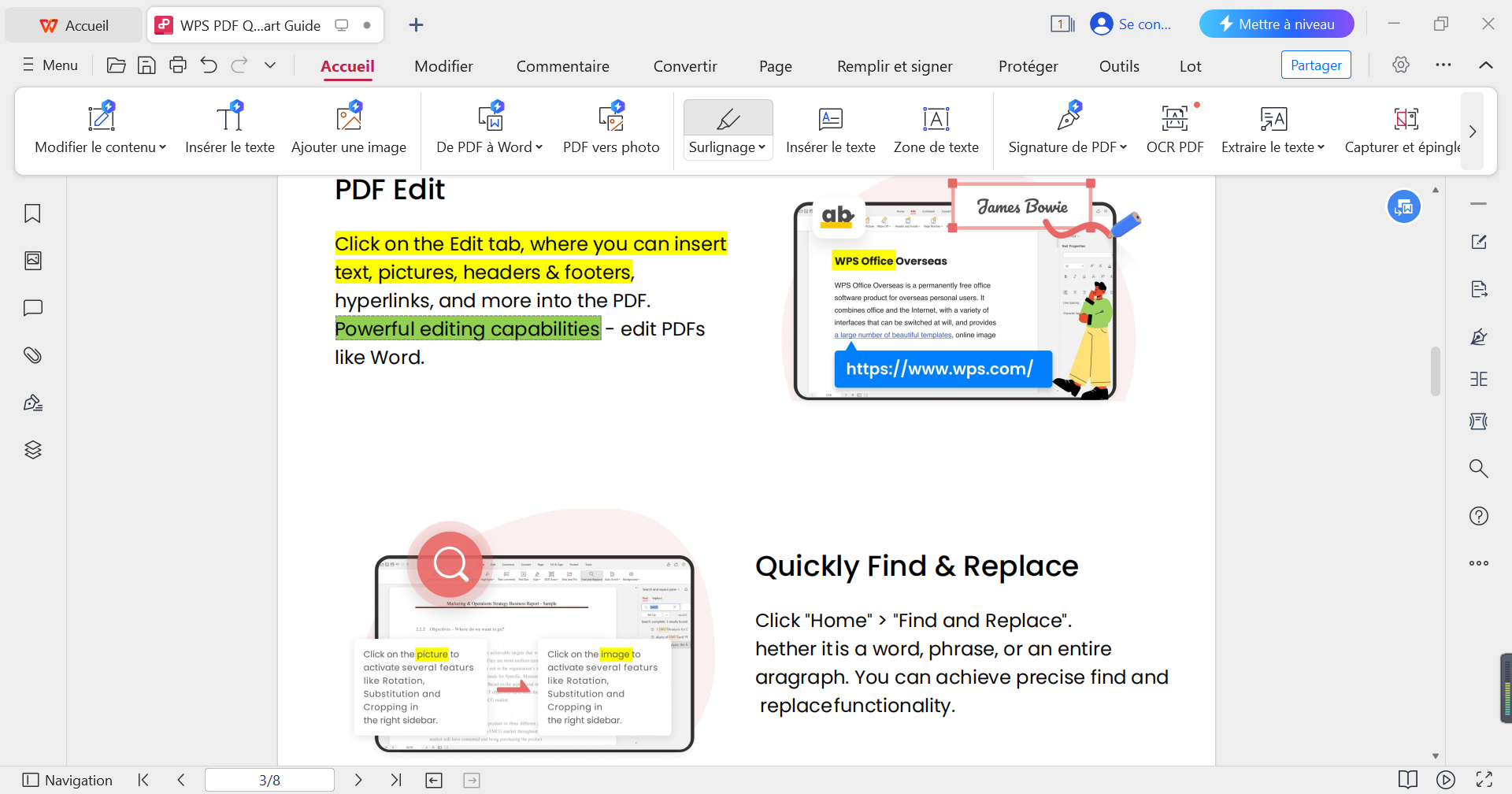This screenshot has height=794, width=1512.
Task: Expand De PDF à Word dropdown arrow
Action: tap(539, 147)
